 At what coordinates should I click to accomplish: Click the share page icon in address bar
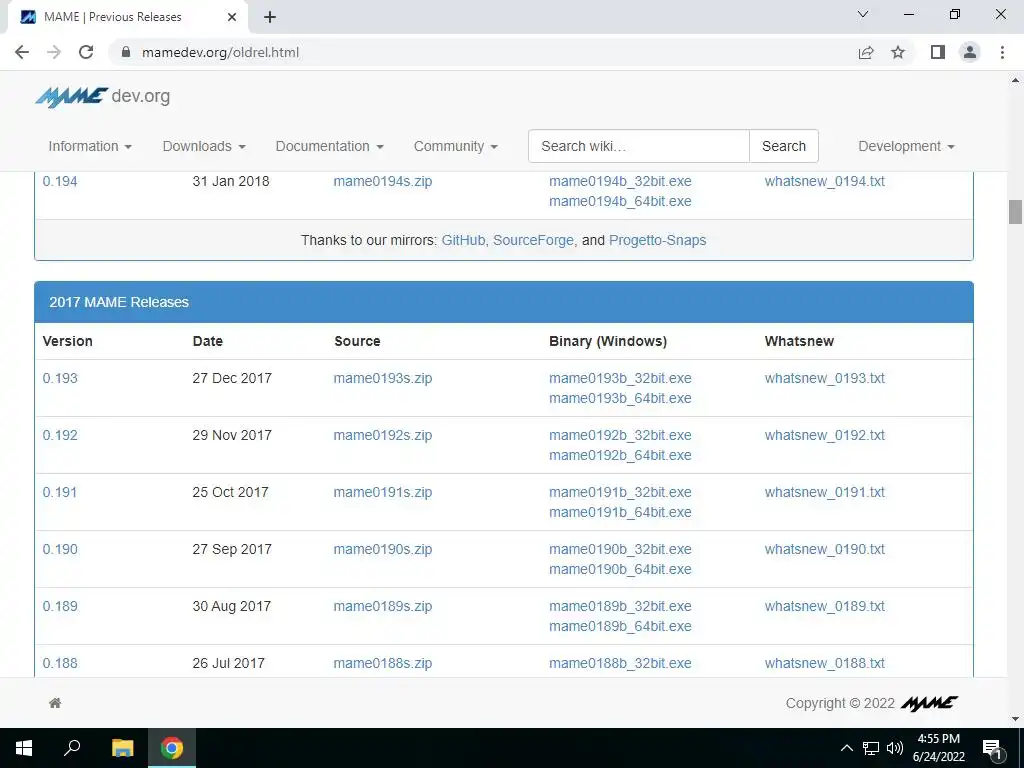point(866,52)
